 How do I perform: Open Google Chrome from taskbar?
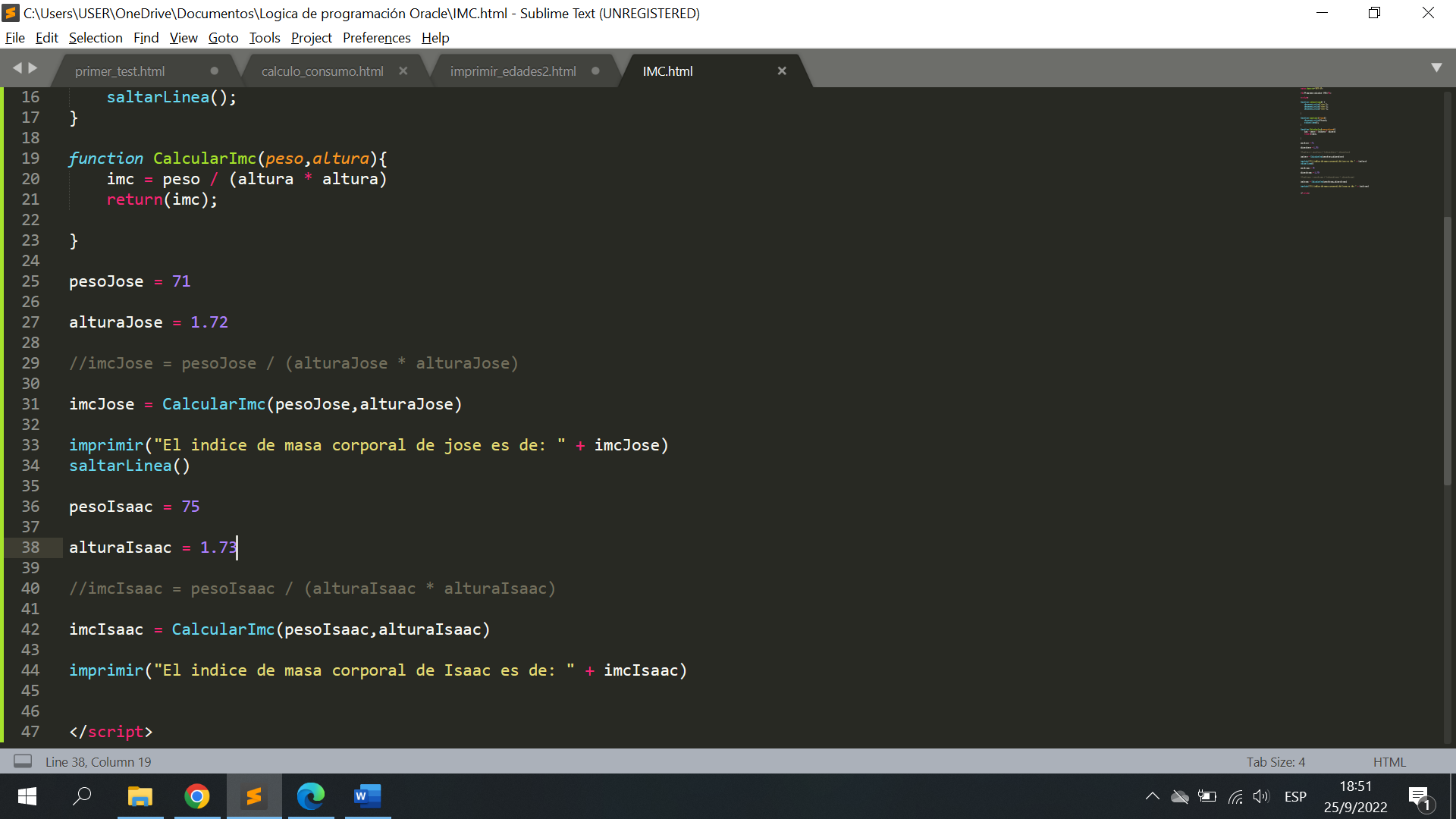pyautogui.click(x=197, y=796)
